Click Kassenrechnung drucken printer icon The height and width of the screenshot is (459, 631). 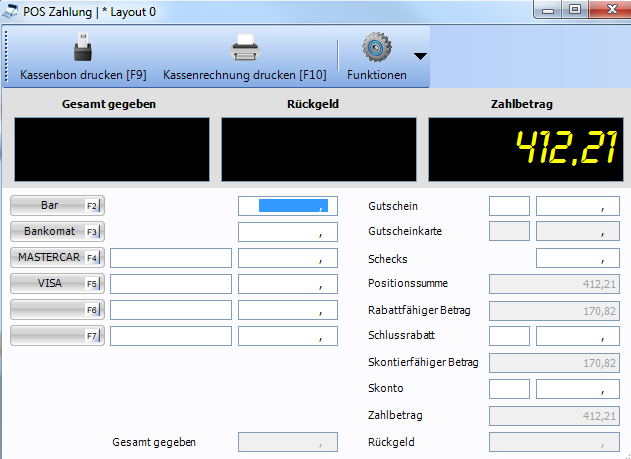coord(245,48)
